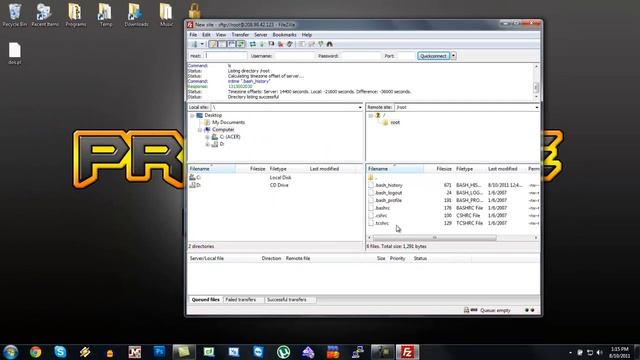Open the View menu
This screenshot has width=640, height=360.
(221, 35)
